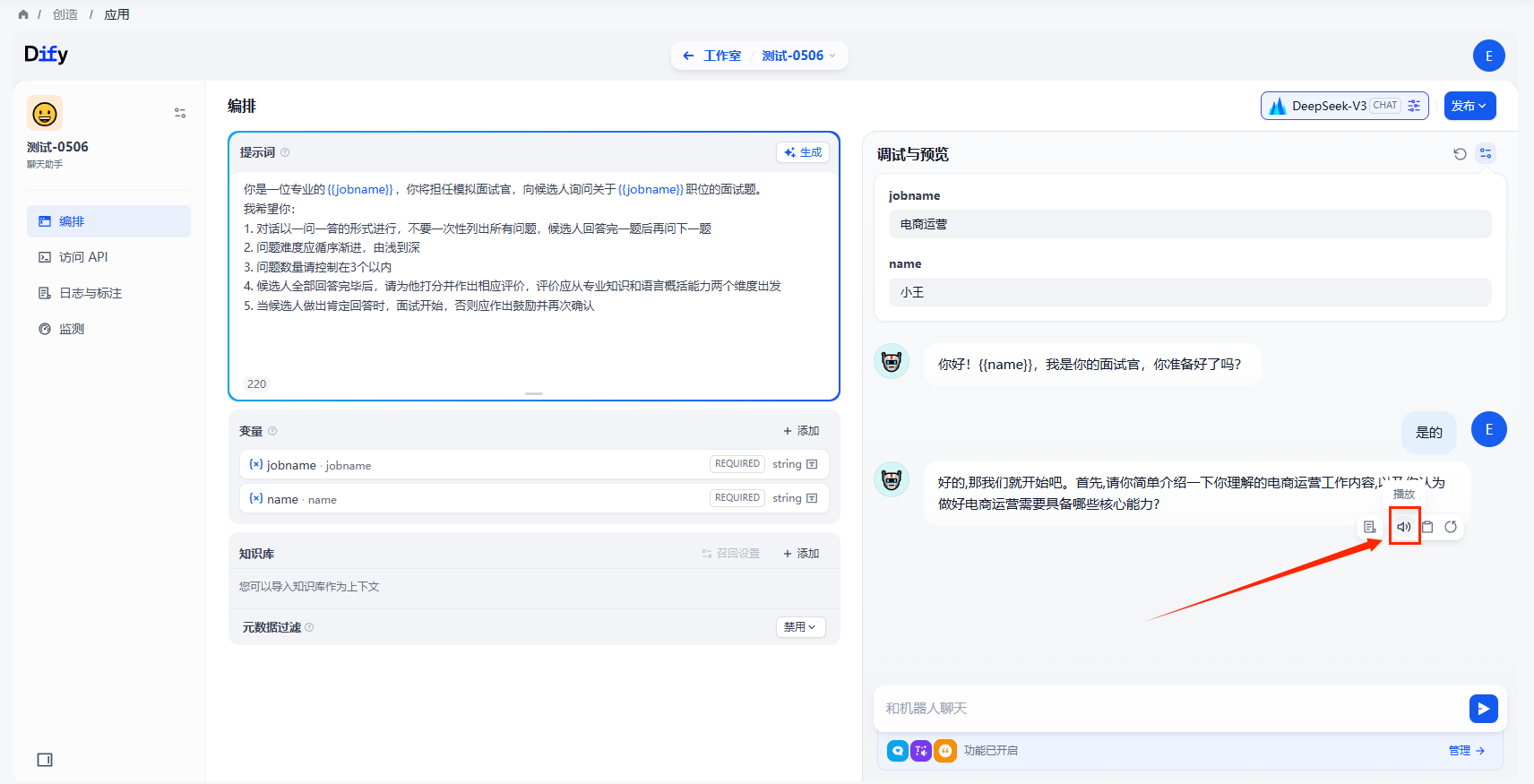
Task: Open 访问 API in the sidebar
Action: tap(108, 257)
